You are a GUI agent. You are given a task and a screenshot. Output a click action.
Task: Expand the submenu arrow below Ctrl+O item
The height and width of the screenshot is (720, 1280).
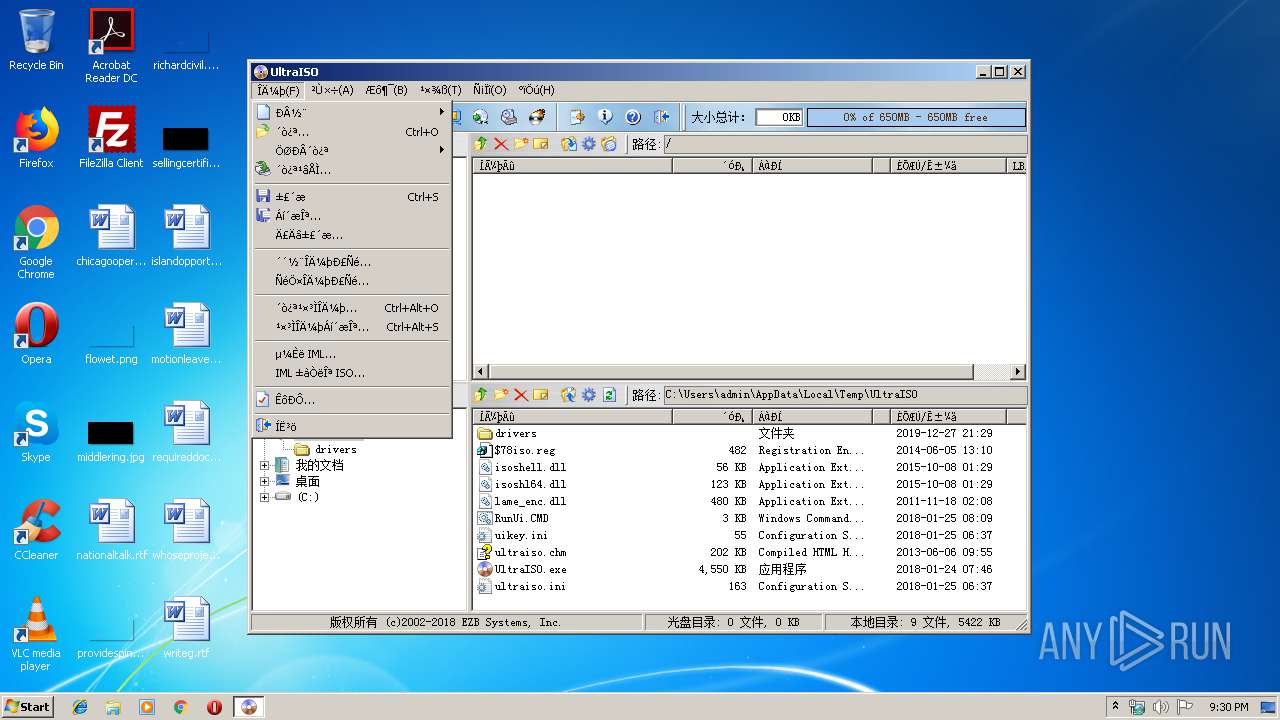[x=441, y=150]
